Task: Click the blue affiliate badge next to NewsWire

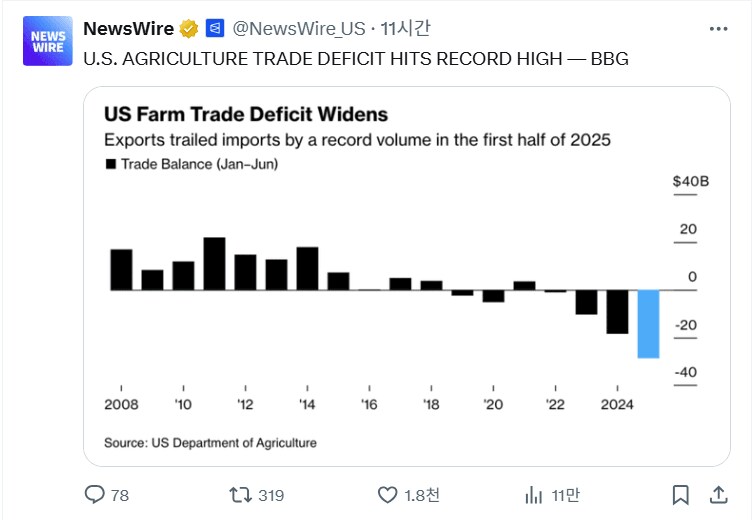Action: [x=215, y=28]
